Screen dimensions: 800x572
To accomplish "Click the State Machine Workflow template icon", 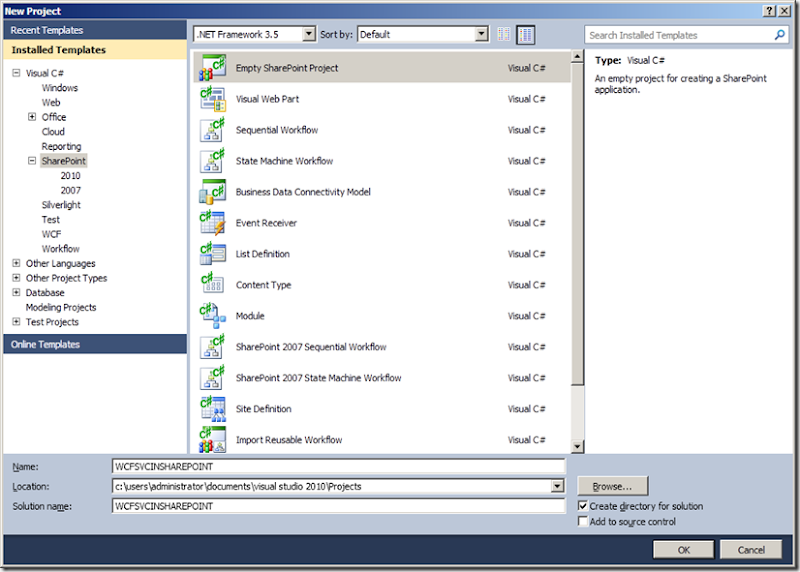I will pos(212,161).
